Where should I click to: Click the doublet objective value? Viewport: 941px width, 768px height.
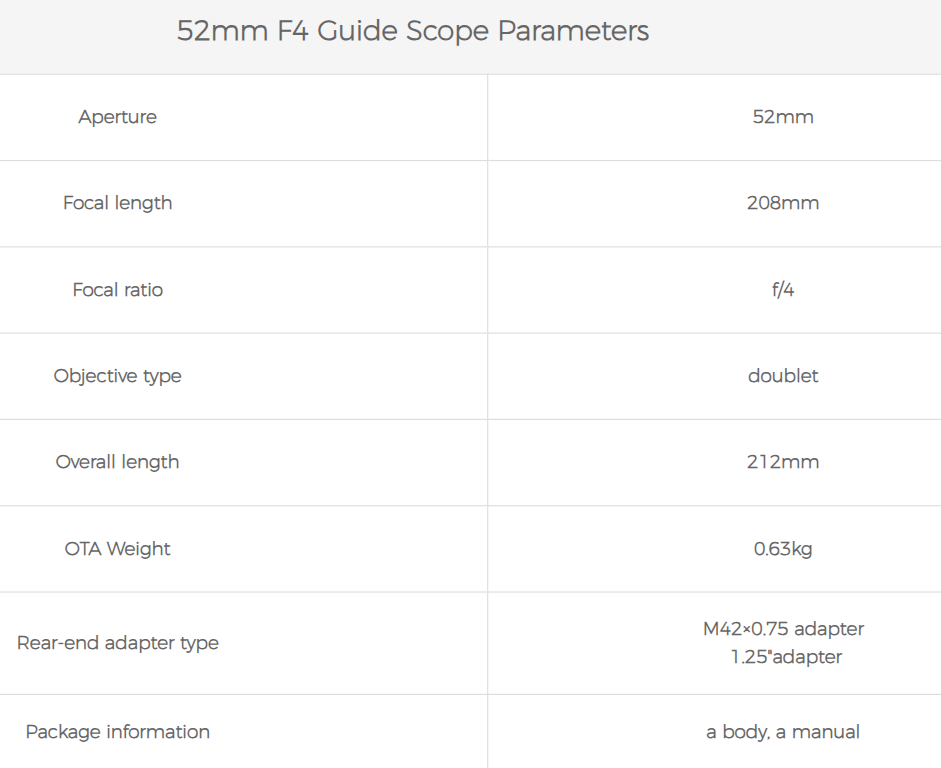click(x=783, y=376)
